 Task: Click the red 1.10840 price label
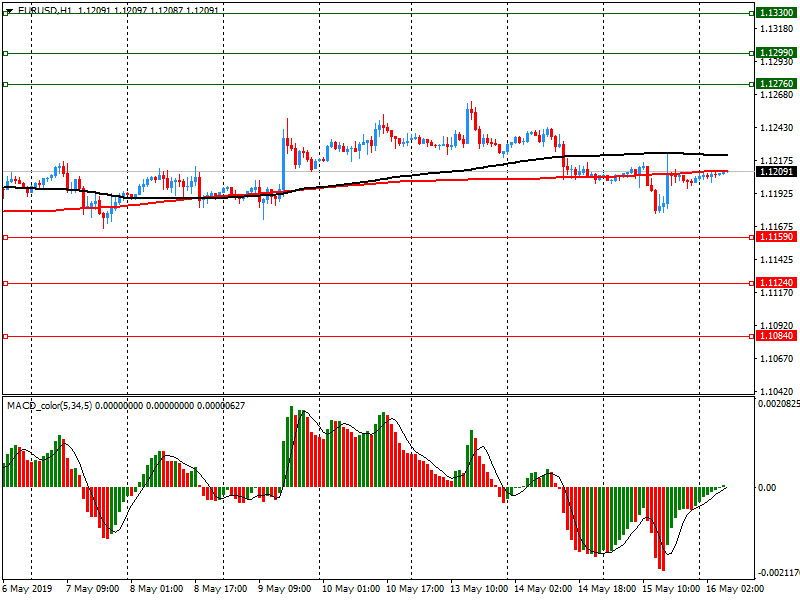pyautogui.click(x=776, y=336)
